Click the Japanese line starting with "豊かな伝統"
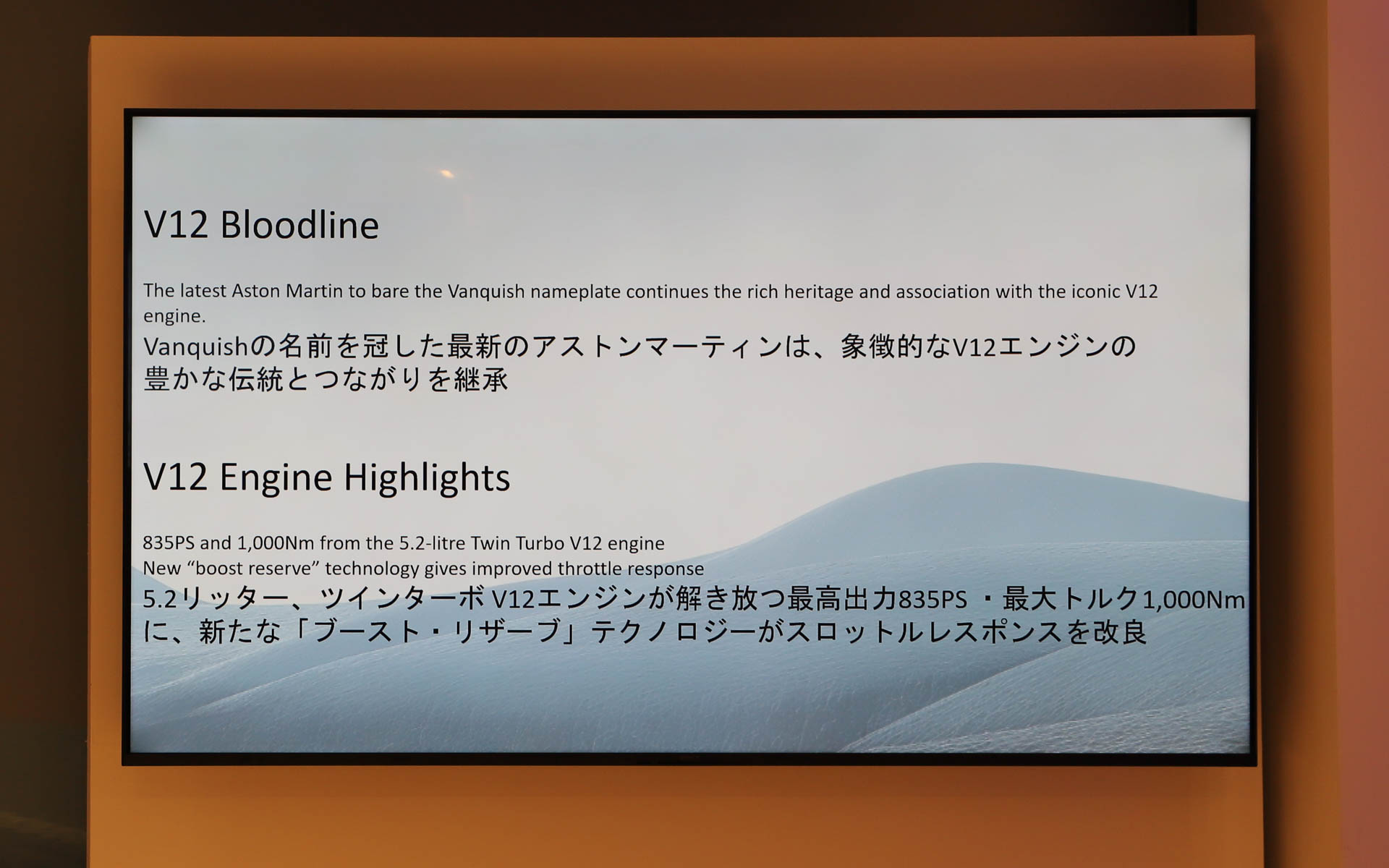Image resolution: width=1389 pixels, height=868 pixels. (326, 379)
